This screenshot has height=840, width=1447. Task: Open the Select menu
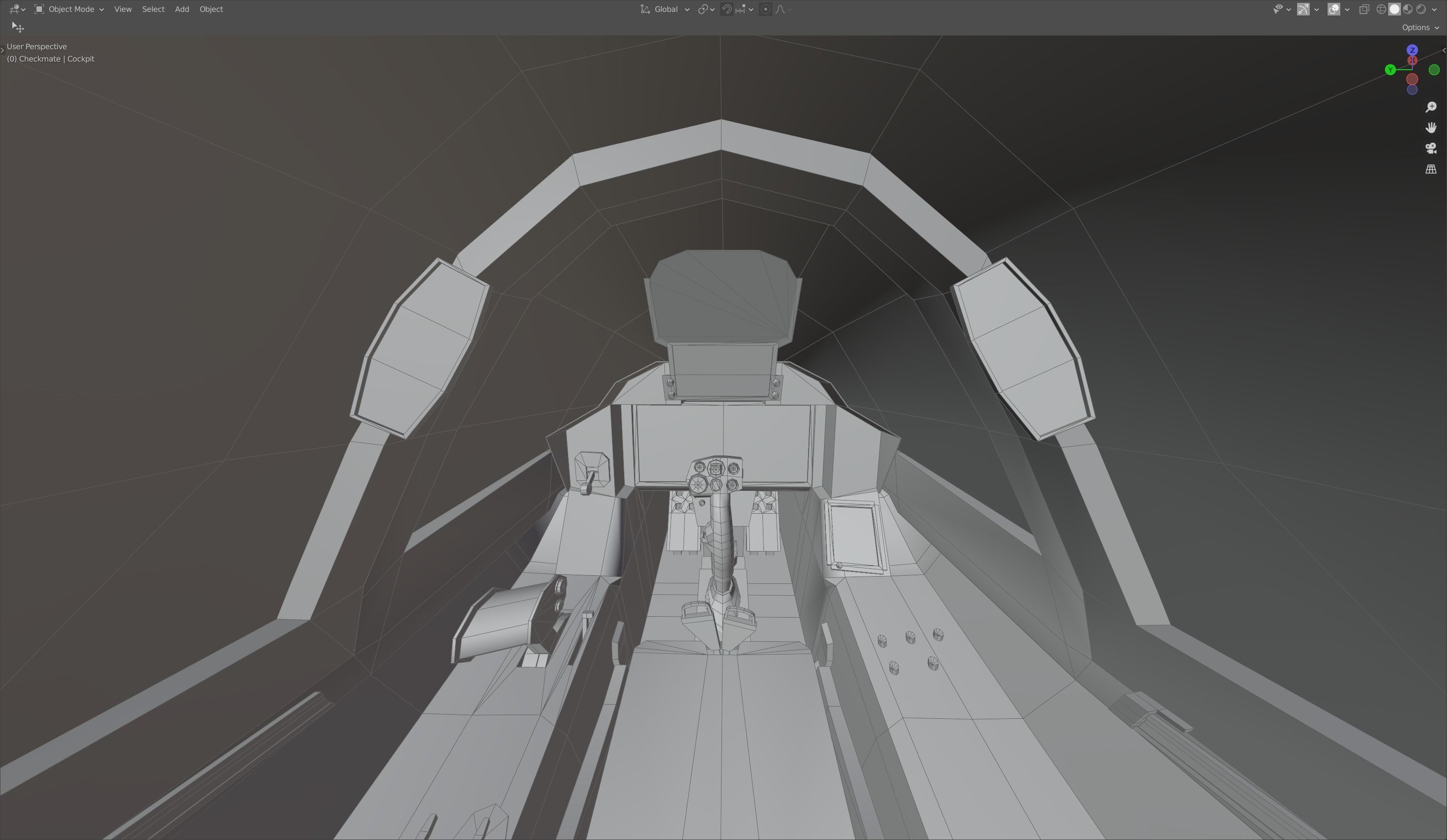[x=153, y=9]
